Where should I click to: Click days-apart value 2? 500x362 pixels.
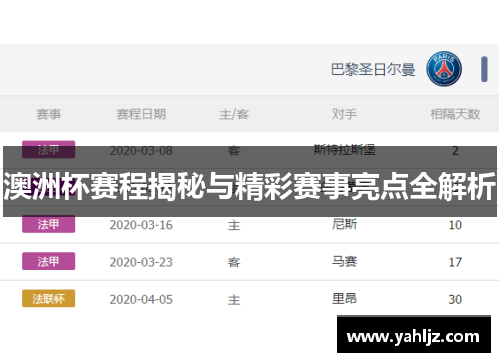tap(455, 151)
